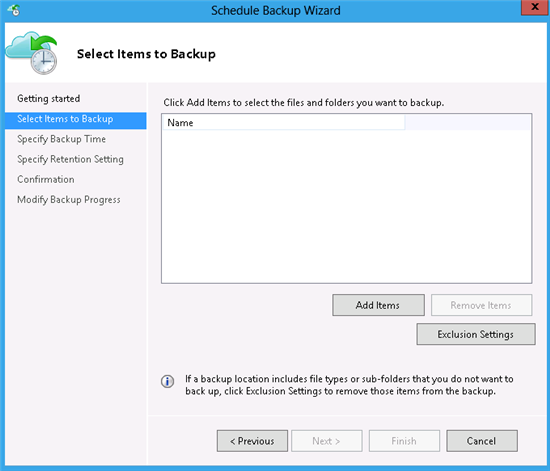
Task: Open the Confirmation step
Action: tap(46, 179)
